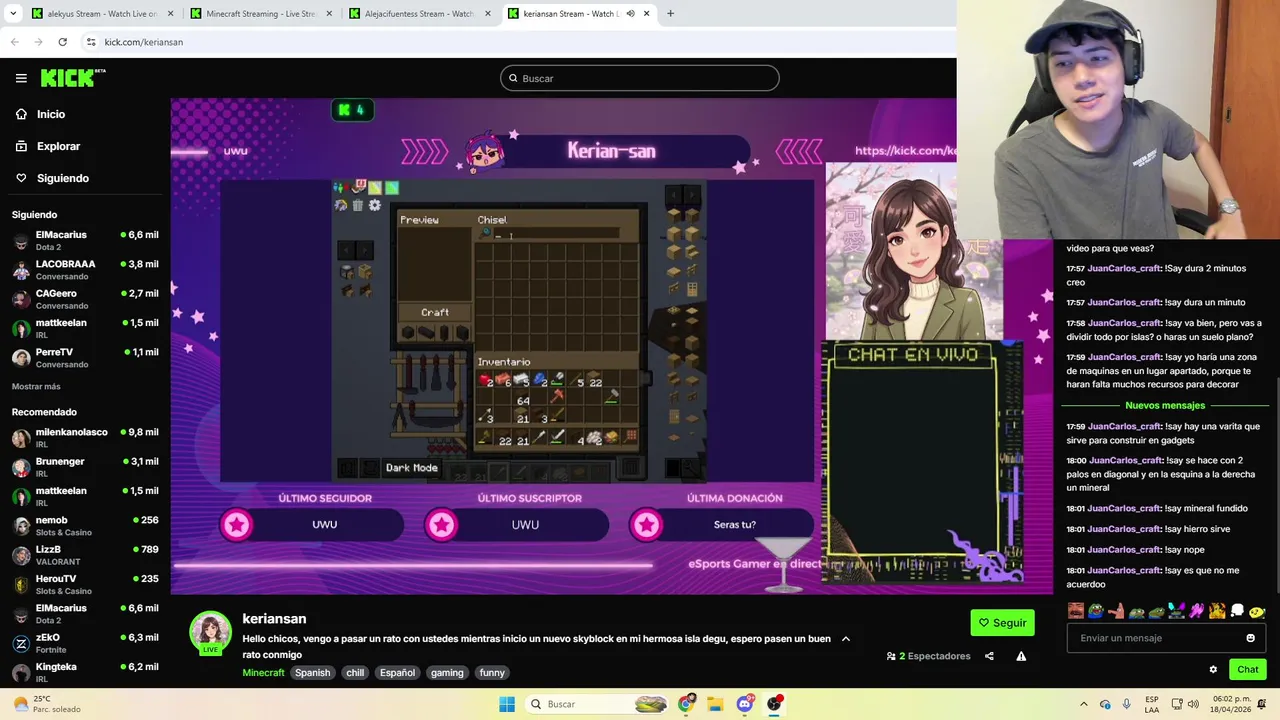Insert the fire flame emote

[1217, 610]
